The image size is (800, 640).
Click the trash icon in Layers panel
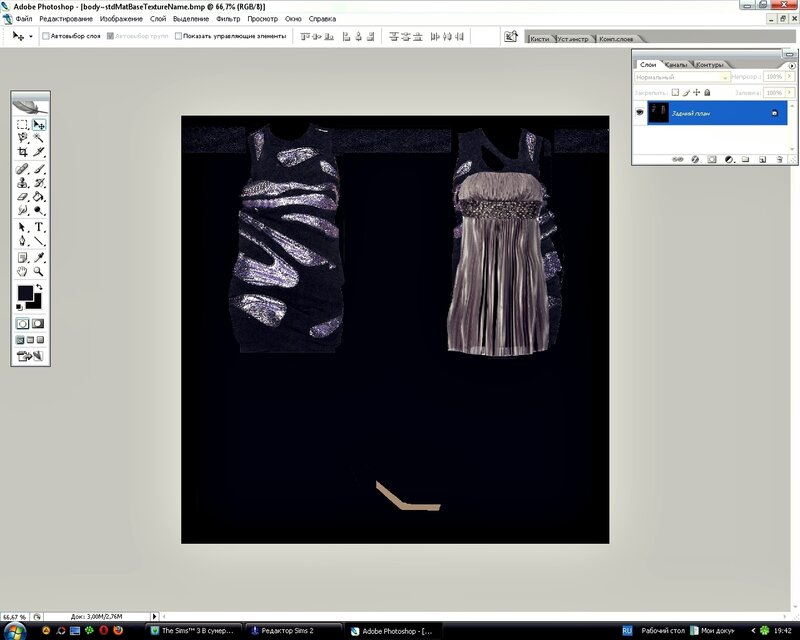778,158
